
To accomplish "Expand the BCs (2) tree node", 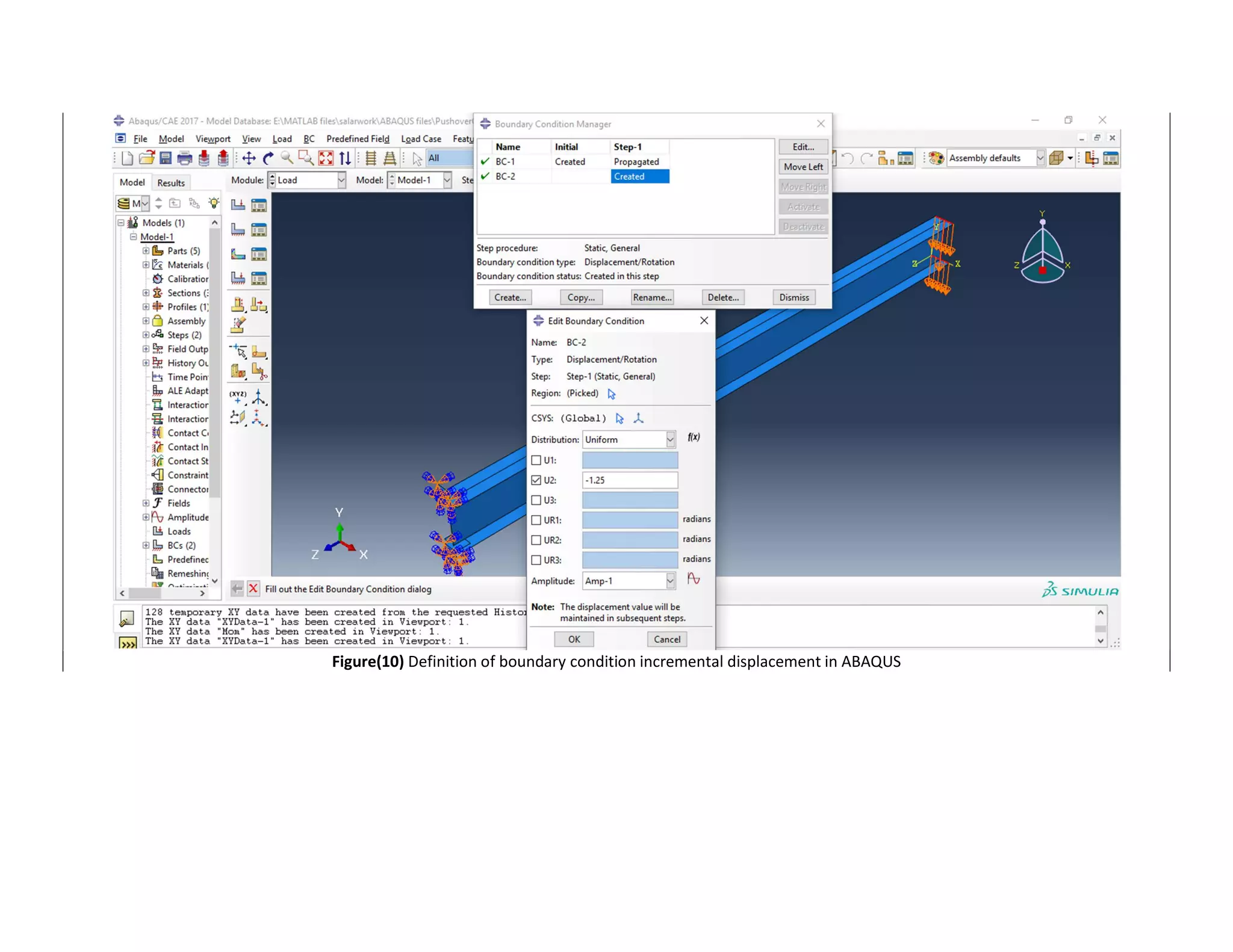I will [146, 545].
